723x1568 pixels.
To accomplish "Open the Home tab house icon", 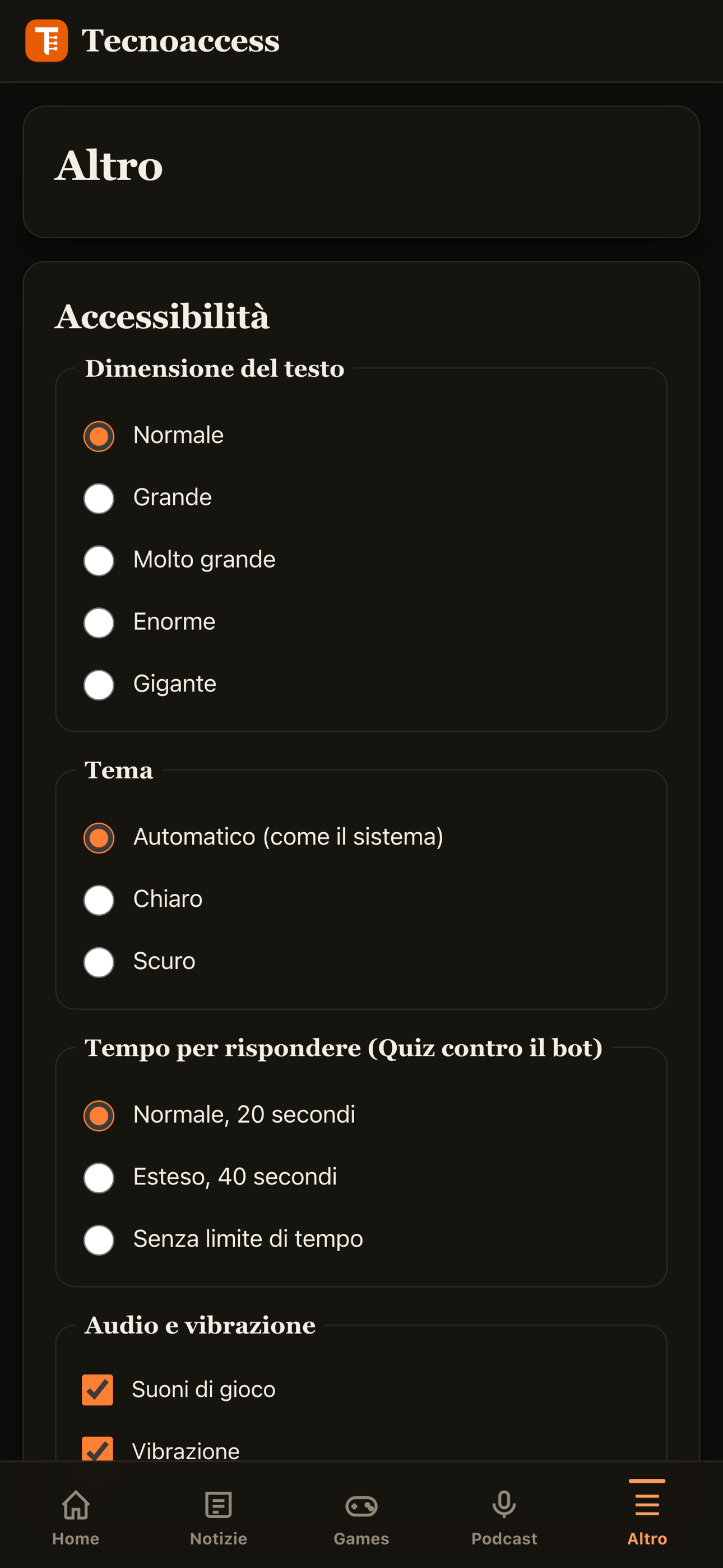I will click(x=76, y=1505).
